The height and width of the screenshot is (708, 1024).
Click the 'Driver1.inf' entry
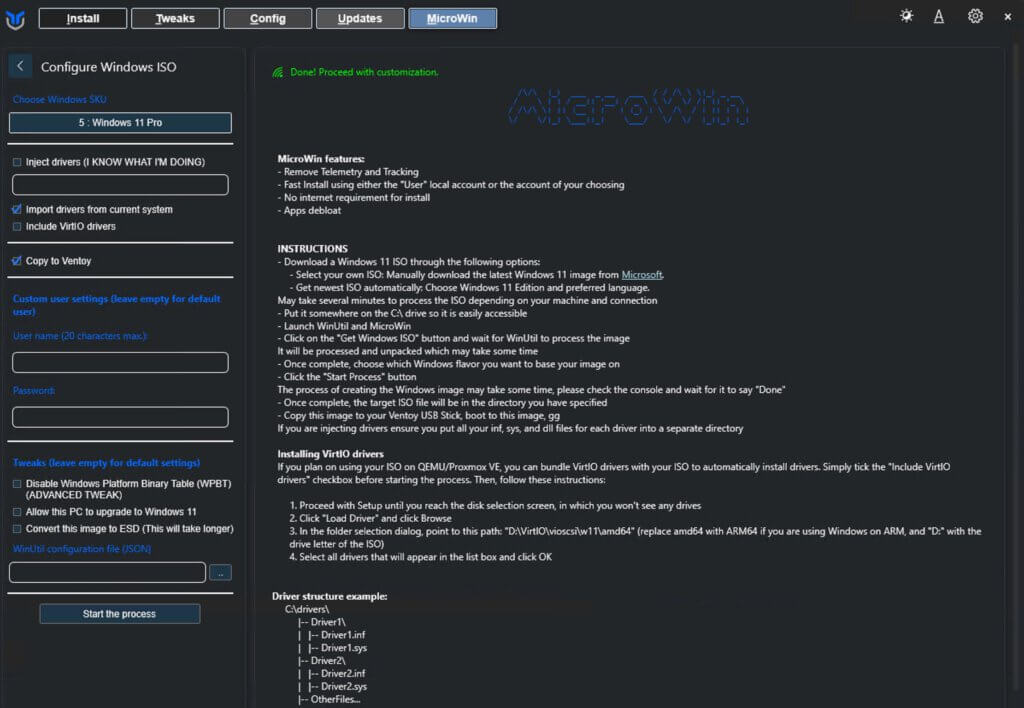click(x=344, y=635)
